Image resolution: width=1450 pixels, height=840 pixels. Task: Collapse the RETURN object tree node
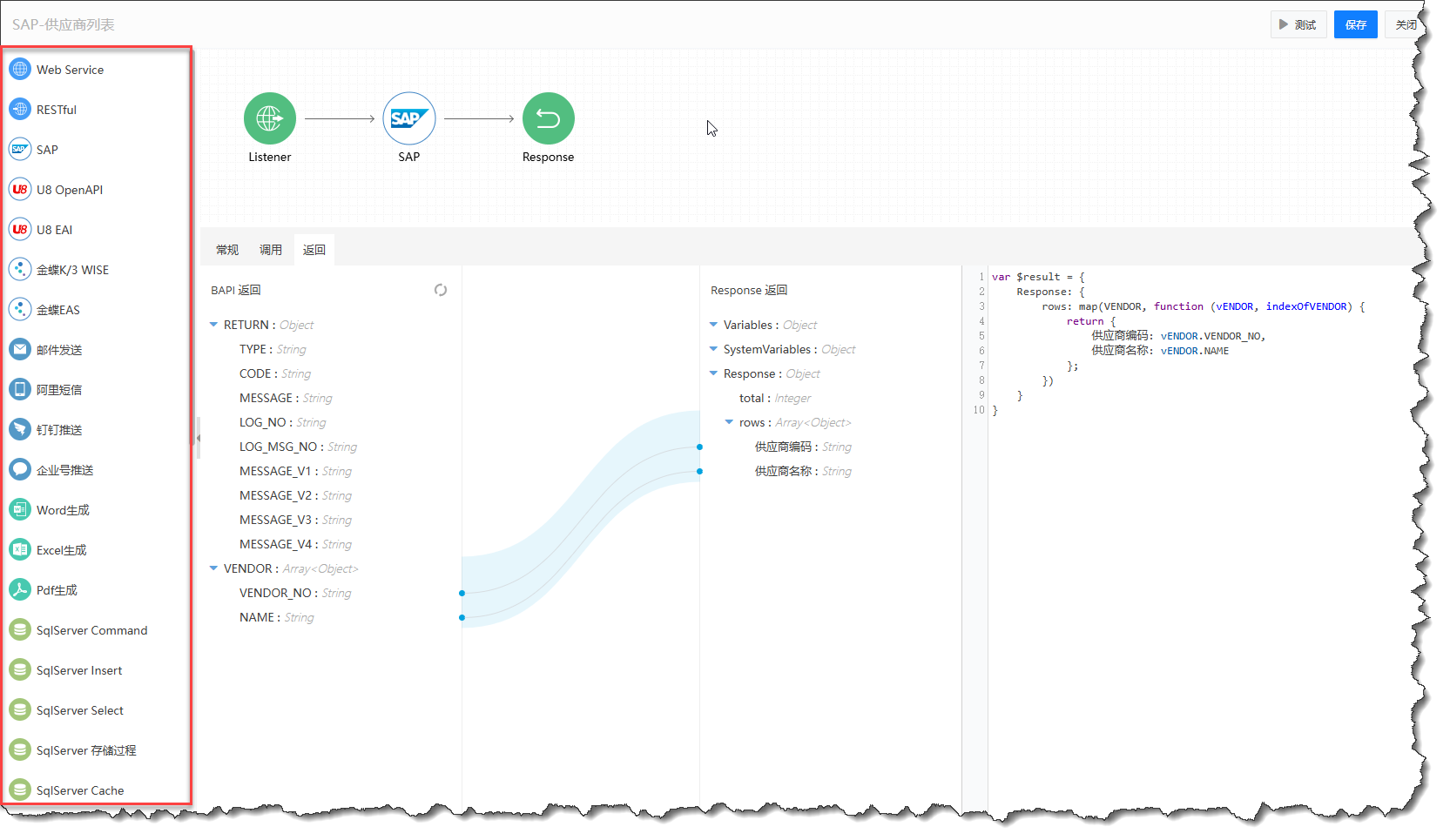tap(213, 325)
